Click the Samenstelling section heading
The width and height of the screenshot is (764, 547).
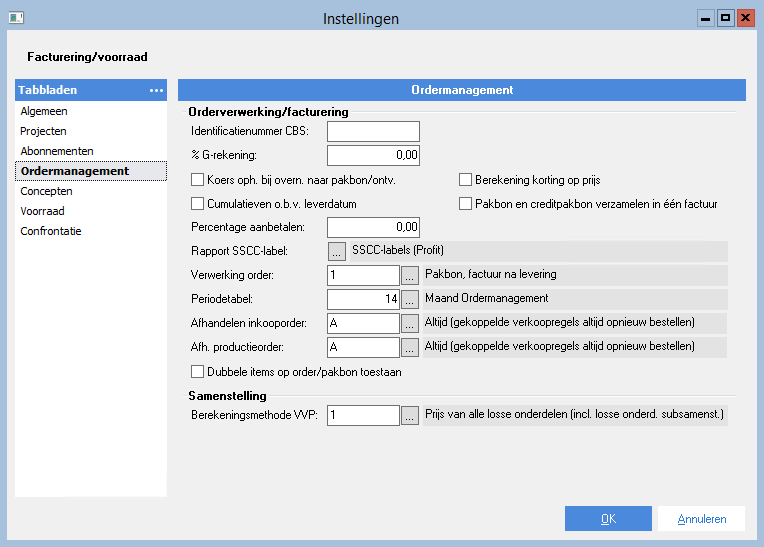(228, 396)
